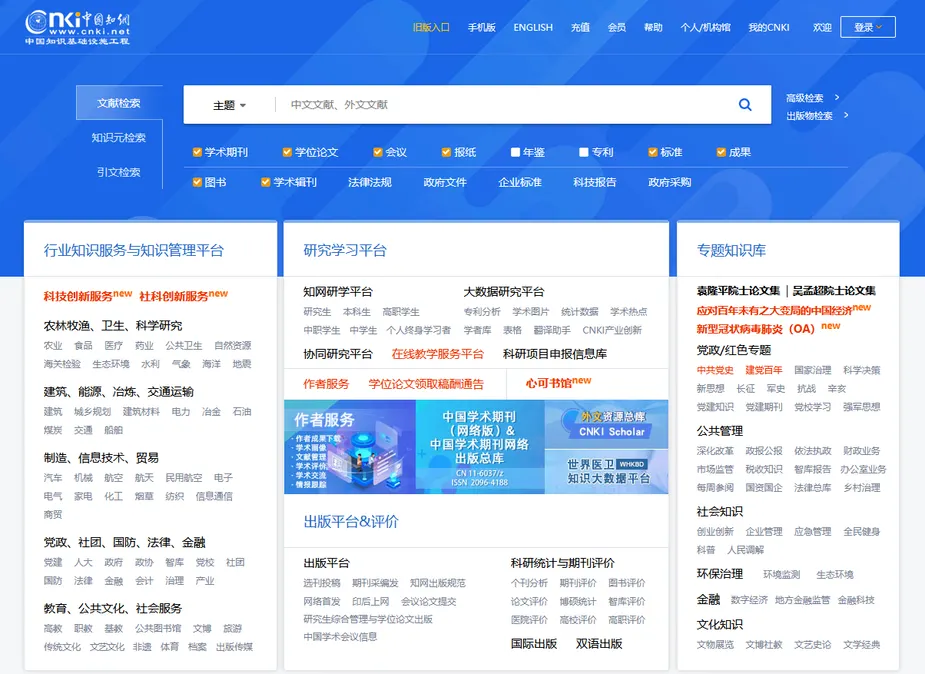The width and height of the screenshot is (925, 674).
Task: Open 充值 in the top menu
Action: pyautogui.click(x=580, y=27)
